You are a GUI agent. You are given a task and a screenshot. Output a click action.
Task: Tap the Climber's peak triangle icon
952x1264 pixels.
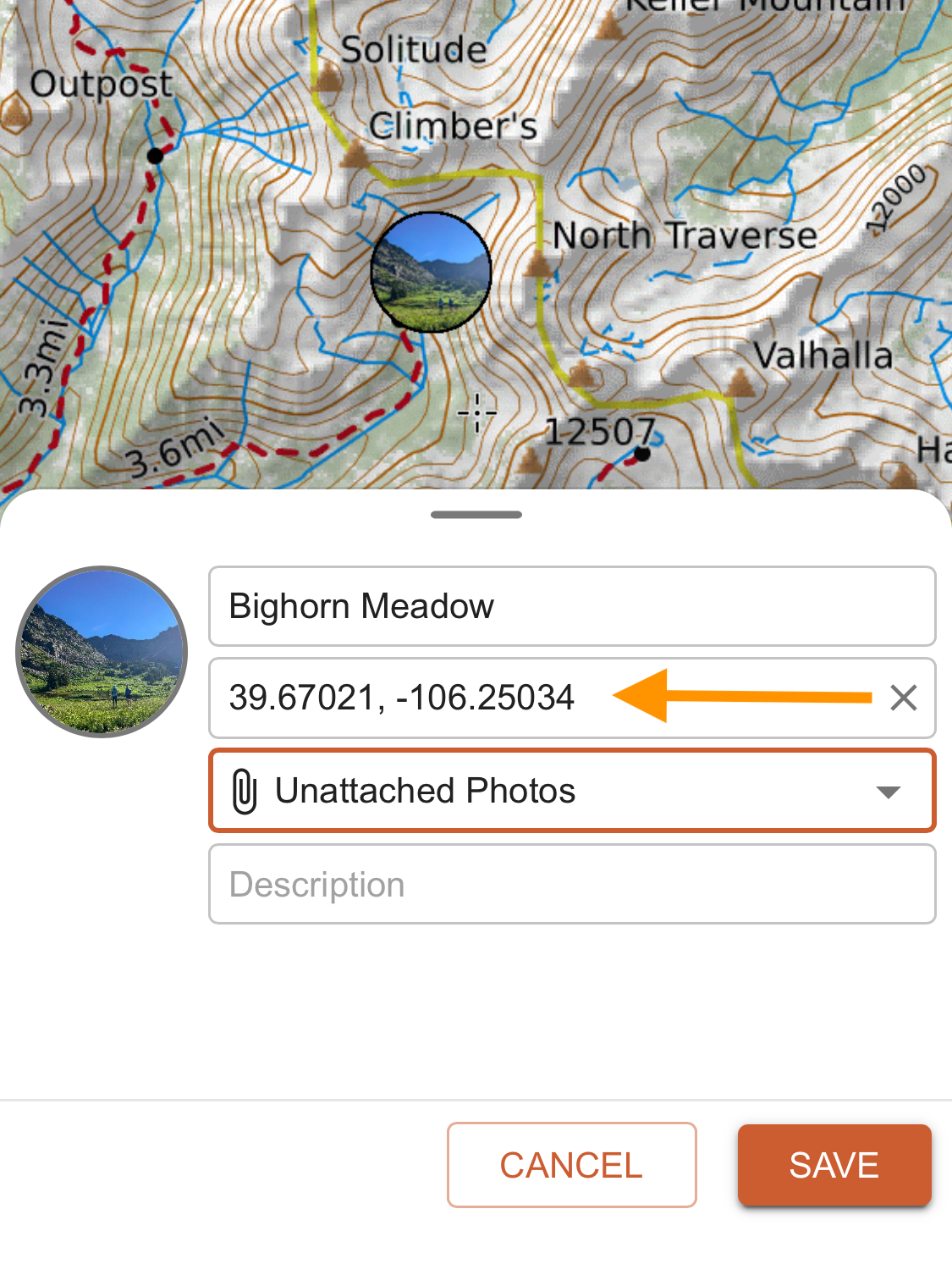coord(355,156)
